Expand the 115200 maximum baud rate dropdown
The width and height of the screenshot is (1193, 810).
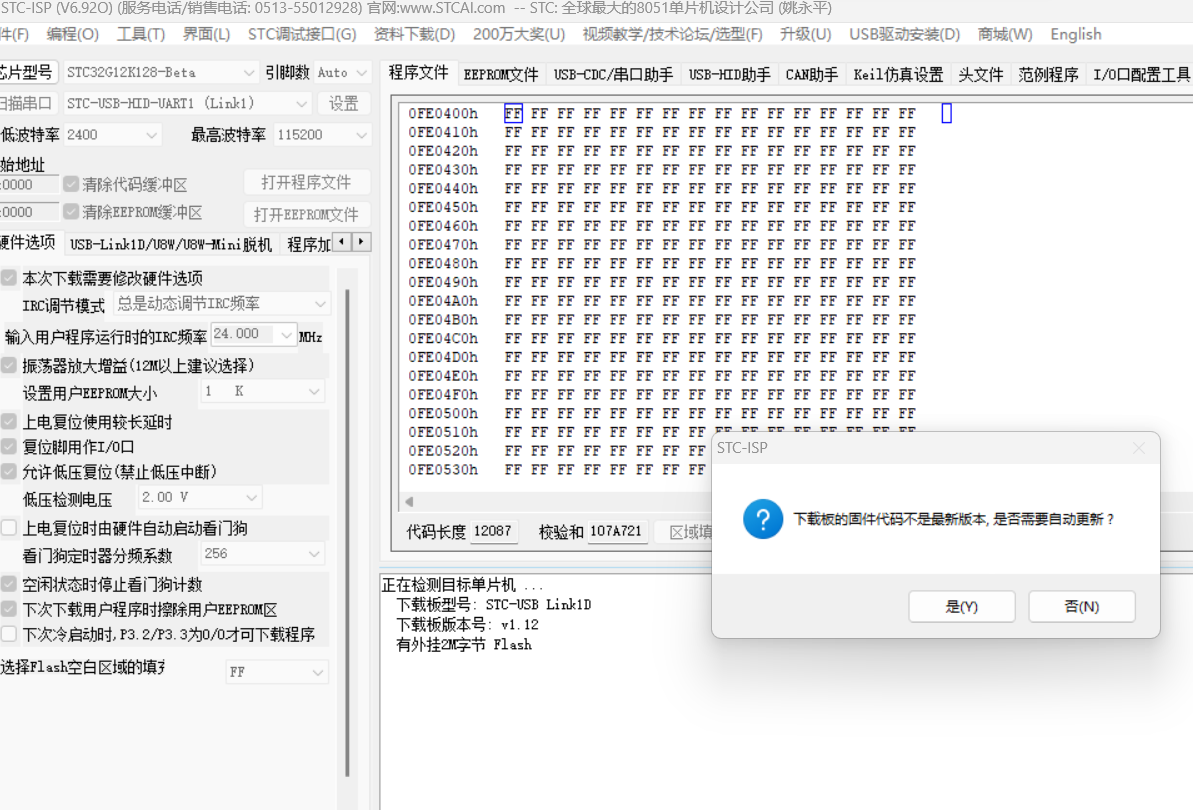pyautogui.click(x=361, y=135)
